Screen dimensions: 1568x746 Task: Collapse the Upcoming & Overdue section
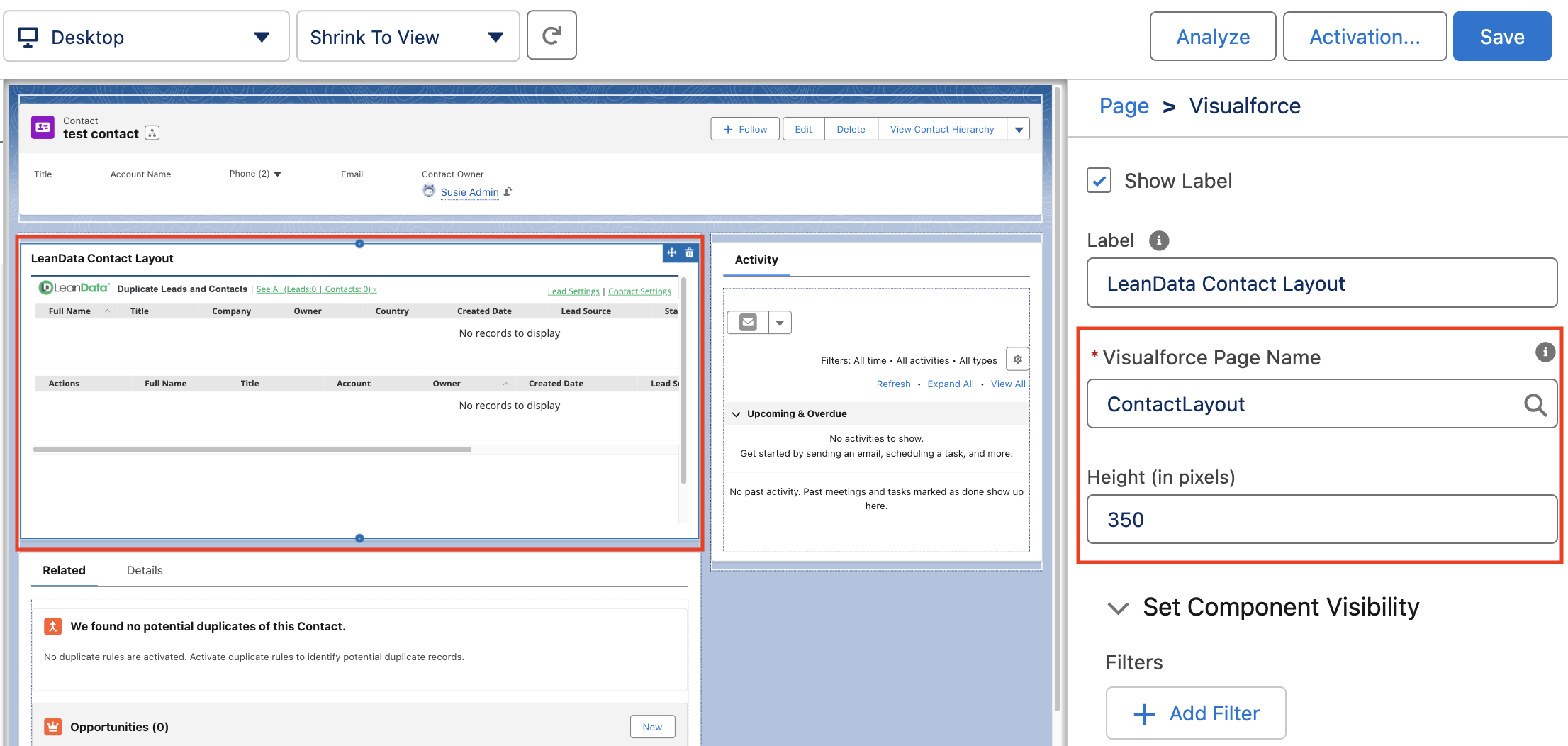coord(736,414)
